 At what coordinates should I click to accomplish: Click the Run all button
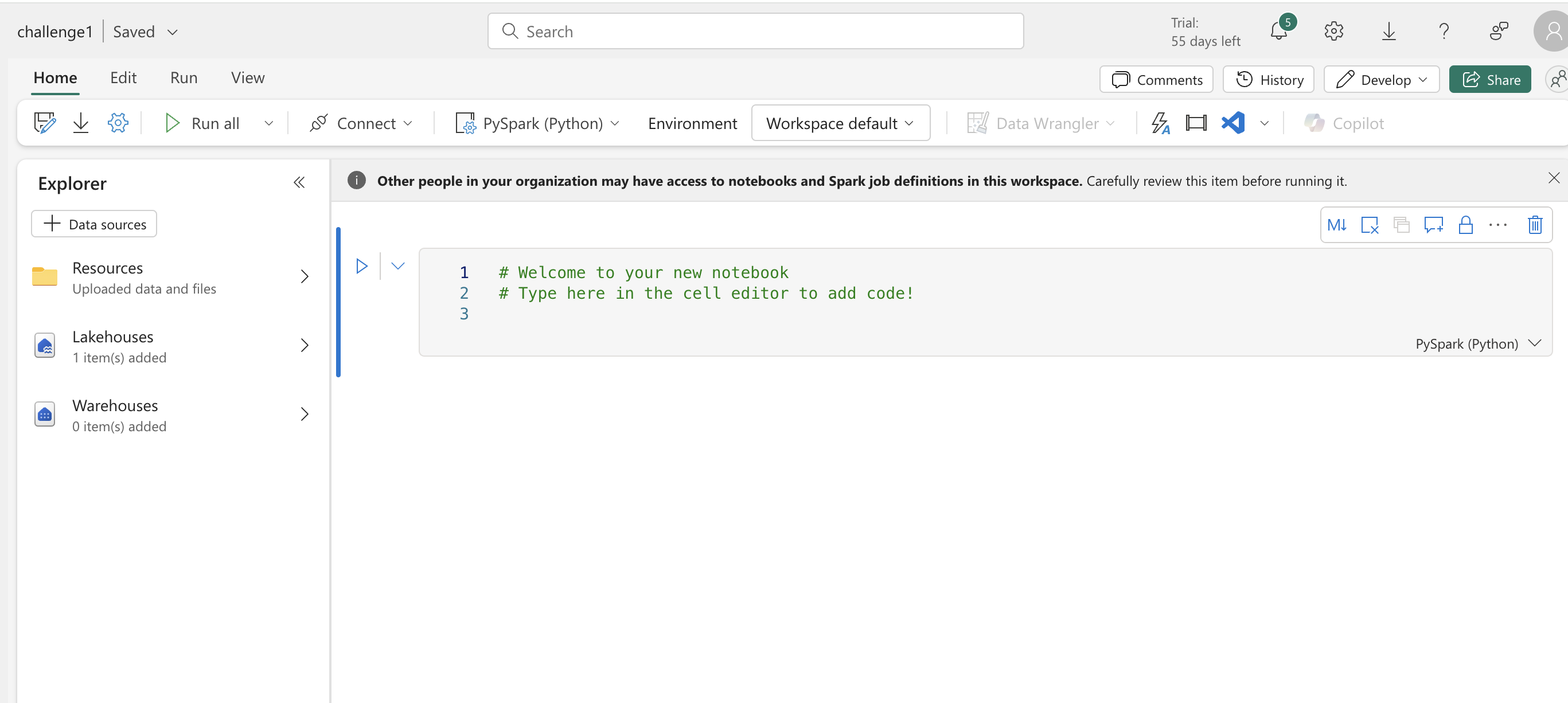tap(202, 123)
